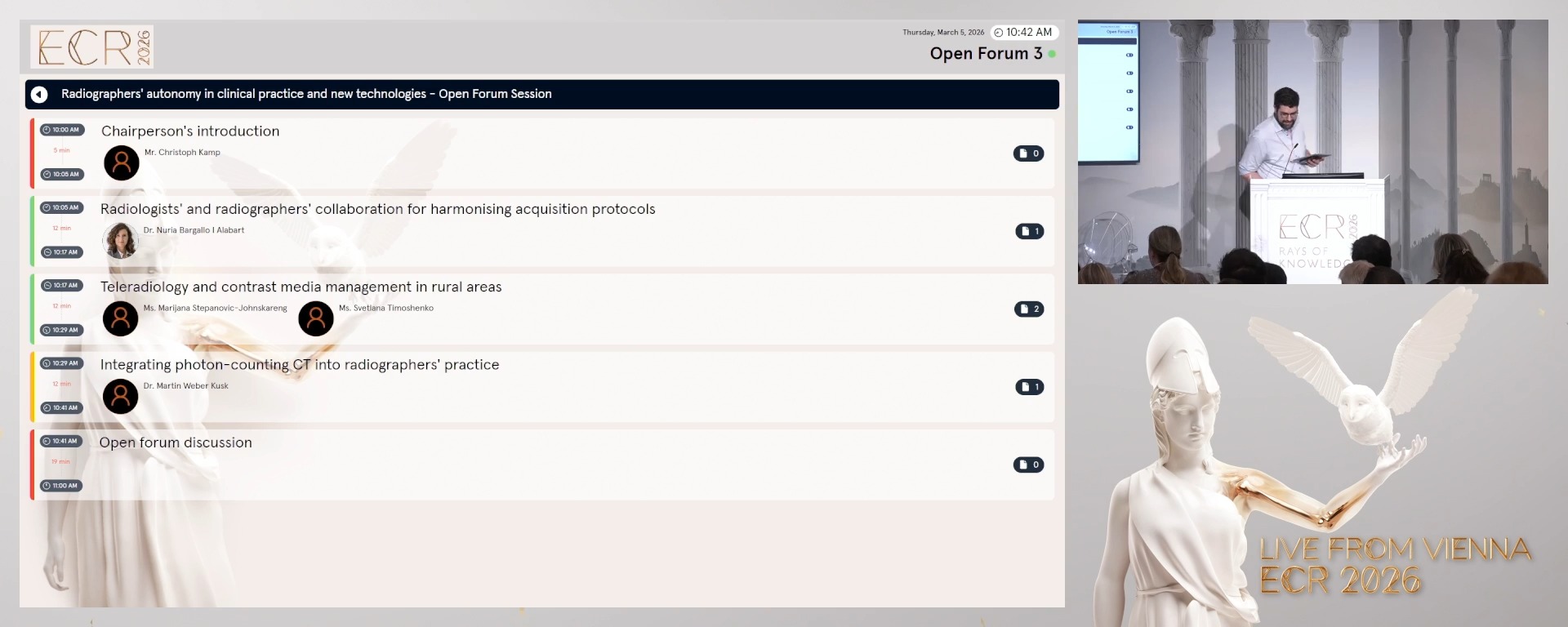1568x627 pixels.
Task: Open documents badge for Radiologists' and radiographers' collaboration
Action: 1029,231
